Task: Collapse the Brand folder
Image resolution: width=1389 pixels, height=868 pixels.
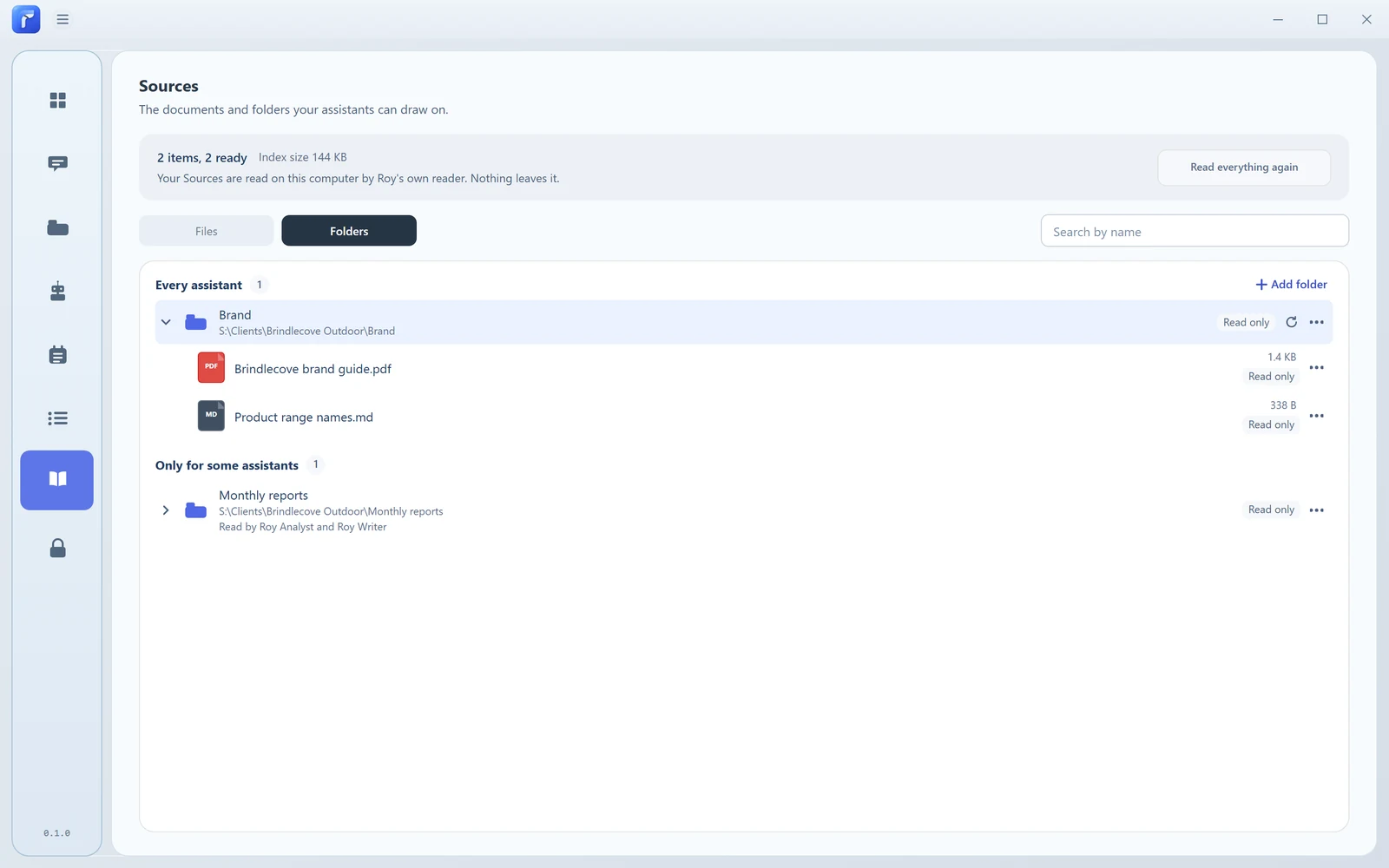Action: click(x=166, y=322)
